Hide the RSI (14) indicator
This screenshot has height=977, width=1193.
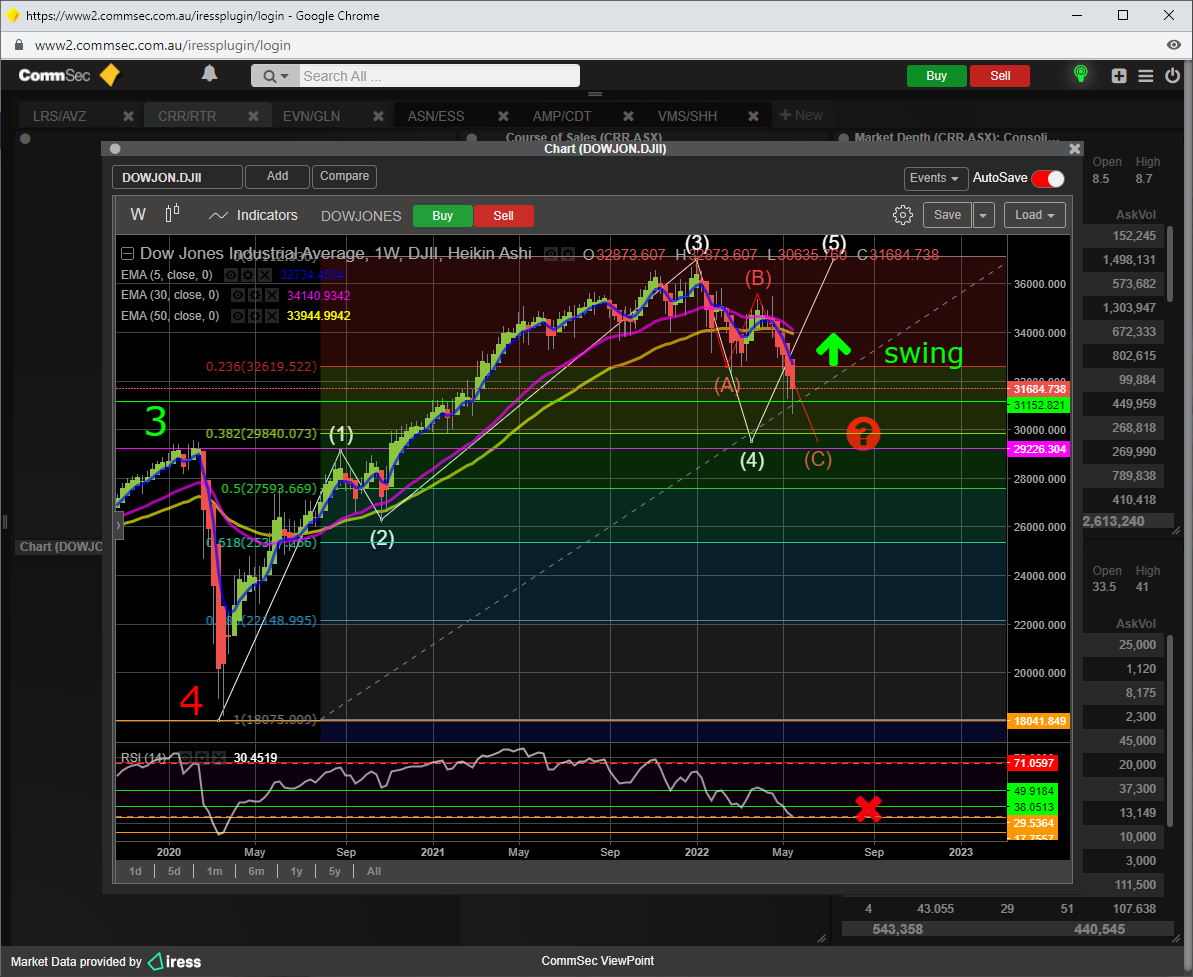(x=185, y=758)
